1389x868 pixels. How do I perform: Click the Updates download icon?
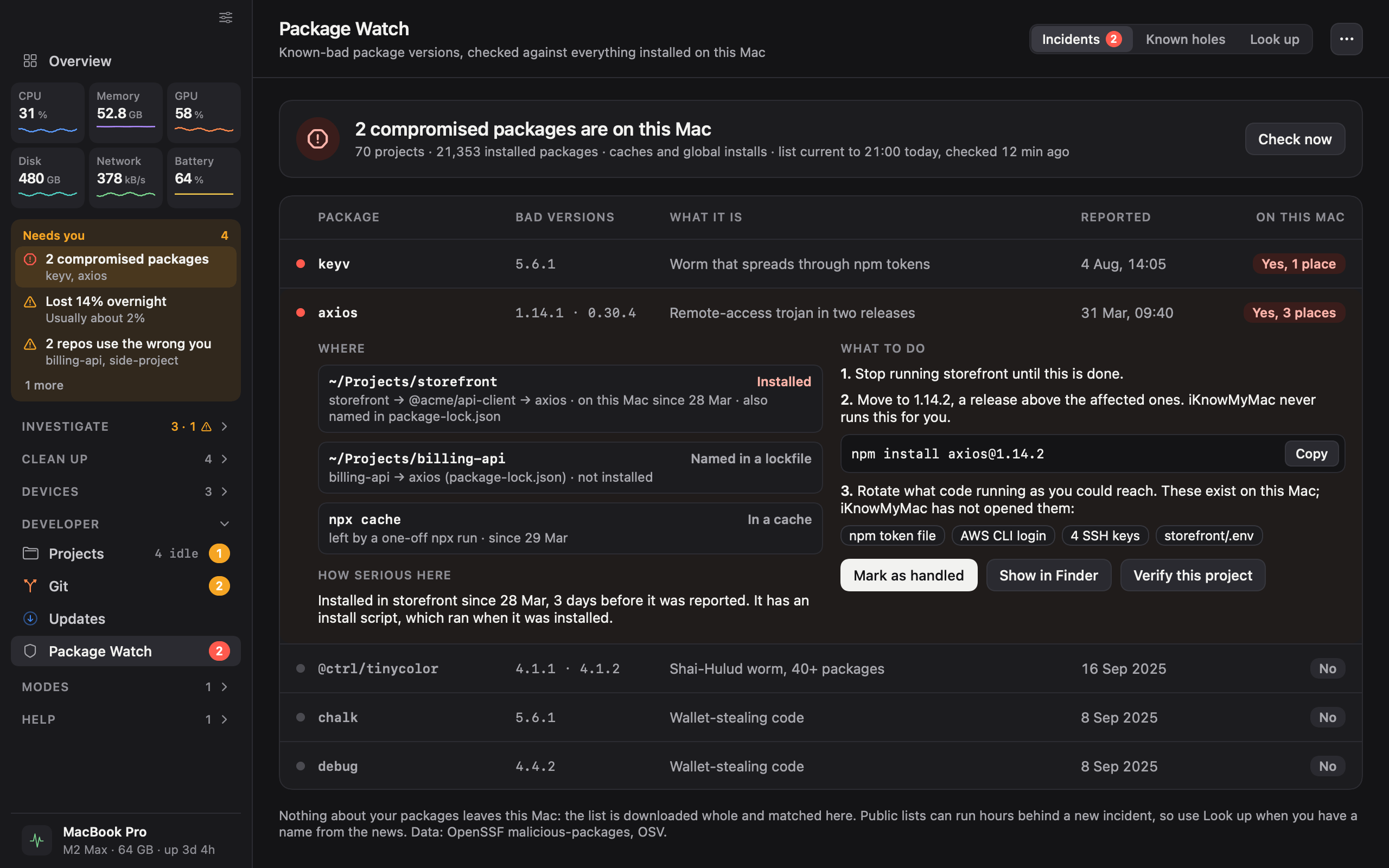point(30,618)
